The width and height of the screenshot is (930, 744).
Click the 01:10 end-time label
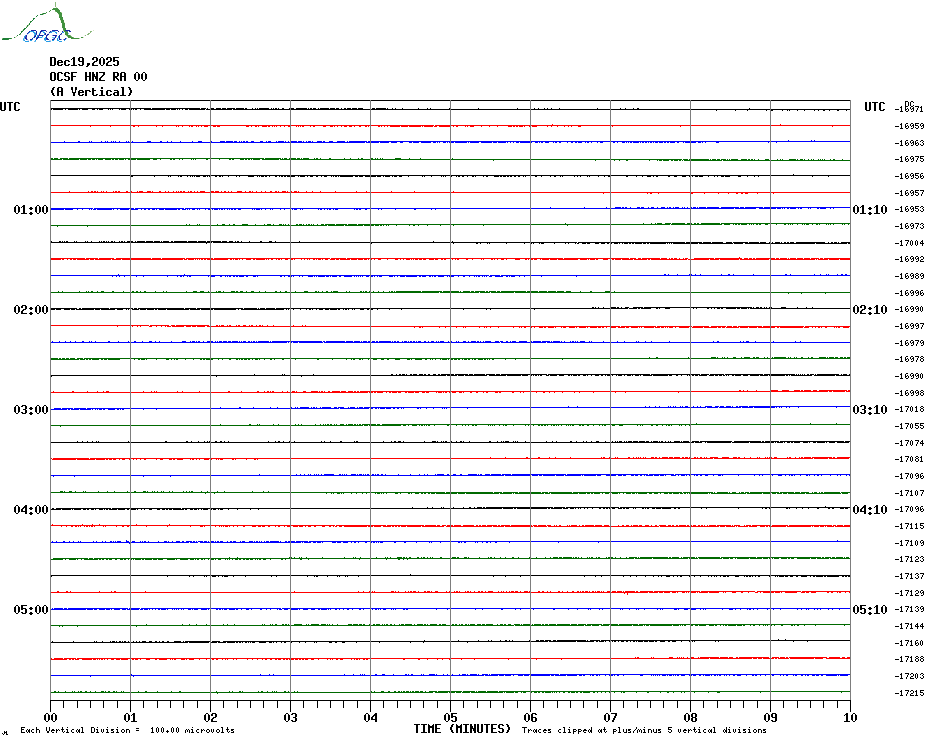(x=870, y=210)
